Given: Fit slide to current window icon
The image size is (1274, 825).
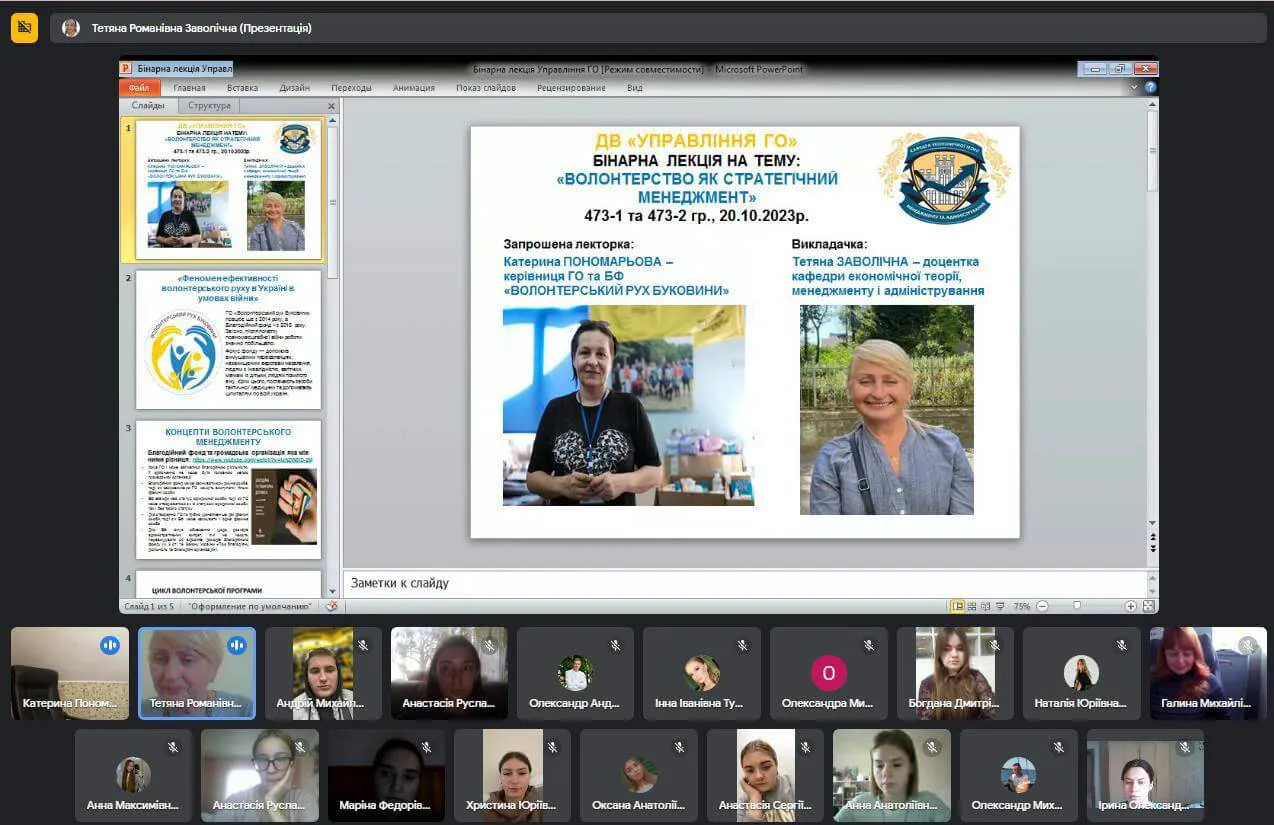Looking at the screenshot, I should click(x=1148, y=606).
